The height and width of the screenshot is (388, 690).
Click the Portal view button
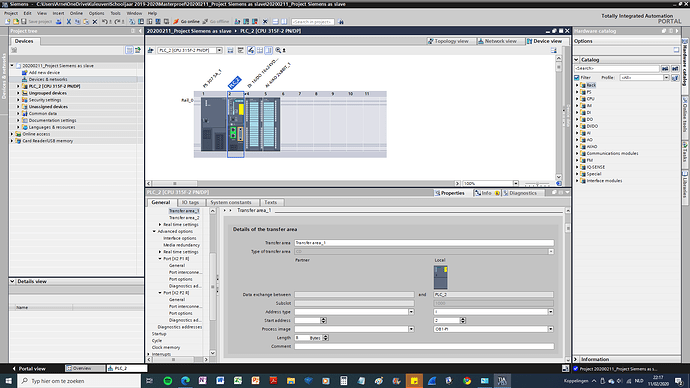[x=29, y=369]
